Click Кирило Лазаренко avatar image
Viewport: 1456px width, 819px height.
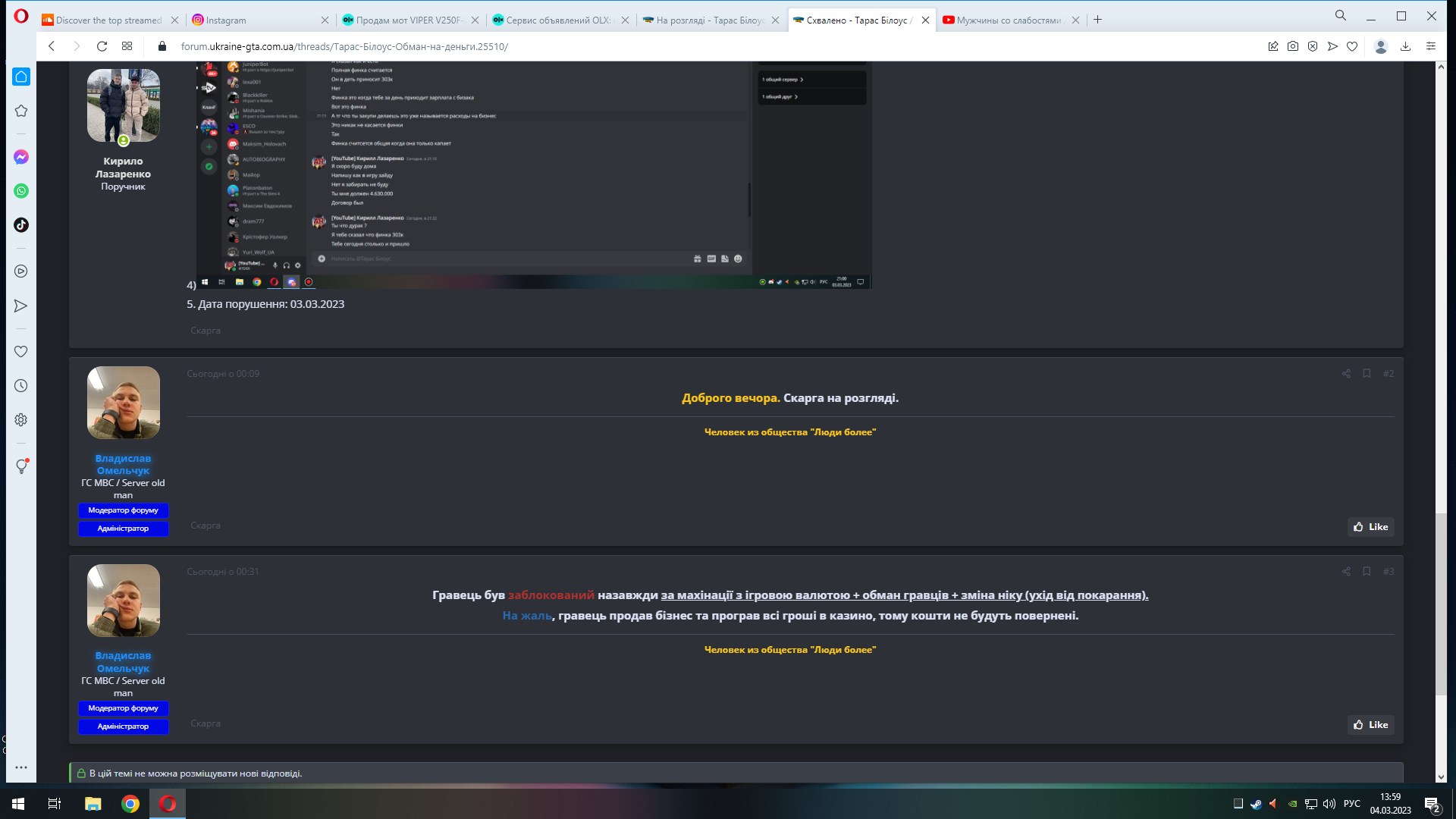coord(123,105)
